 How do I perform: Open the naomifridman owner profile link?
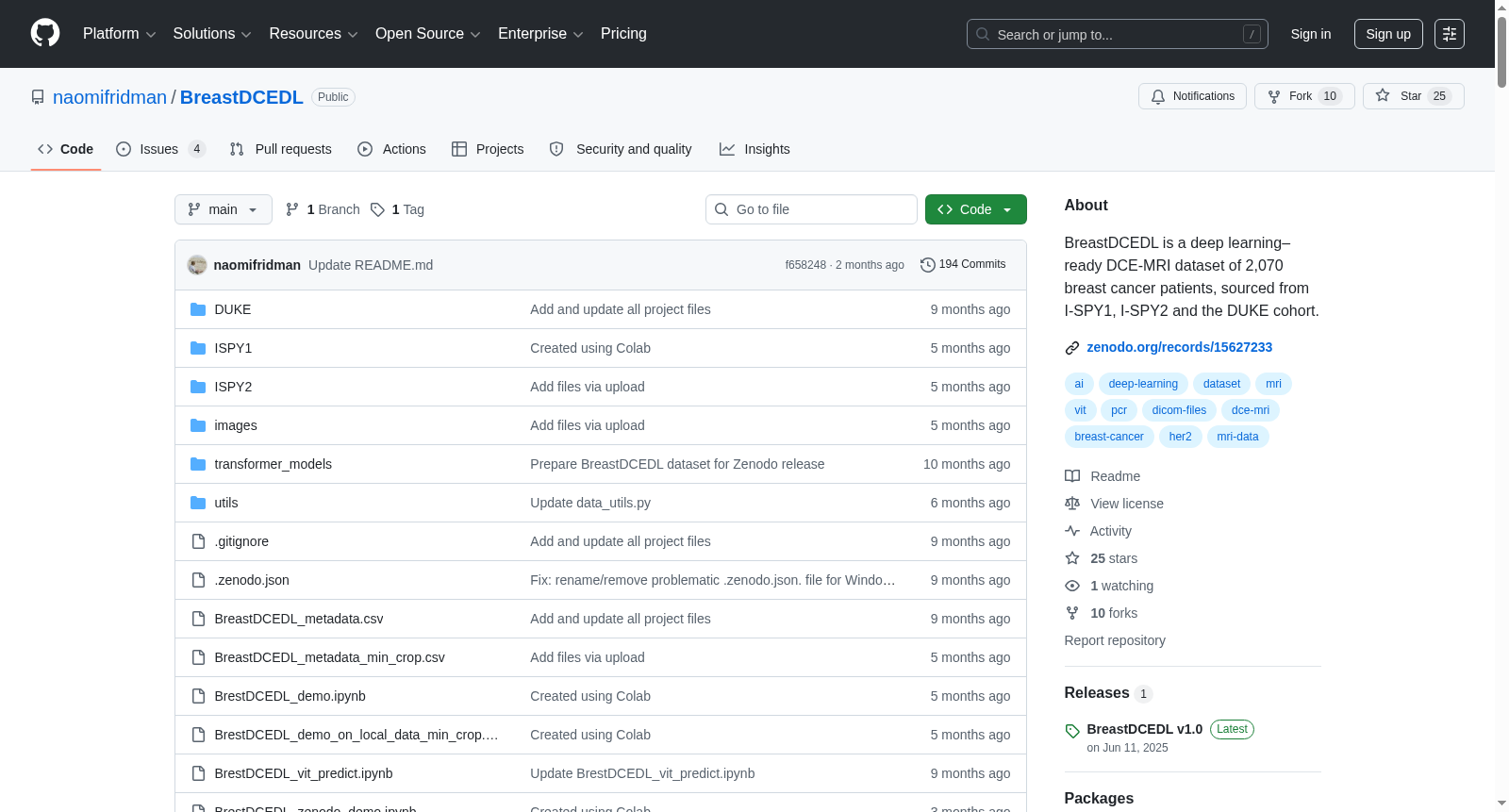[x=109, y=97]
